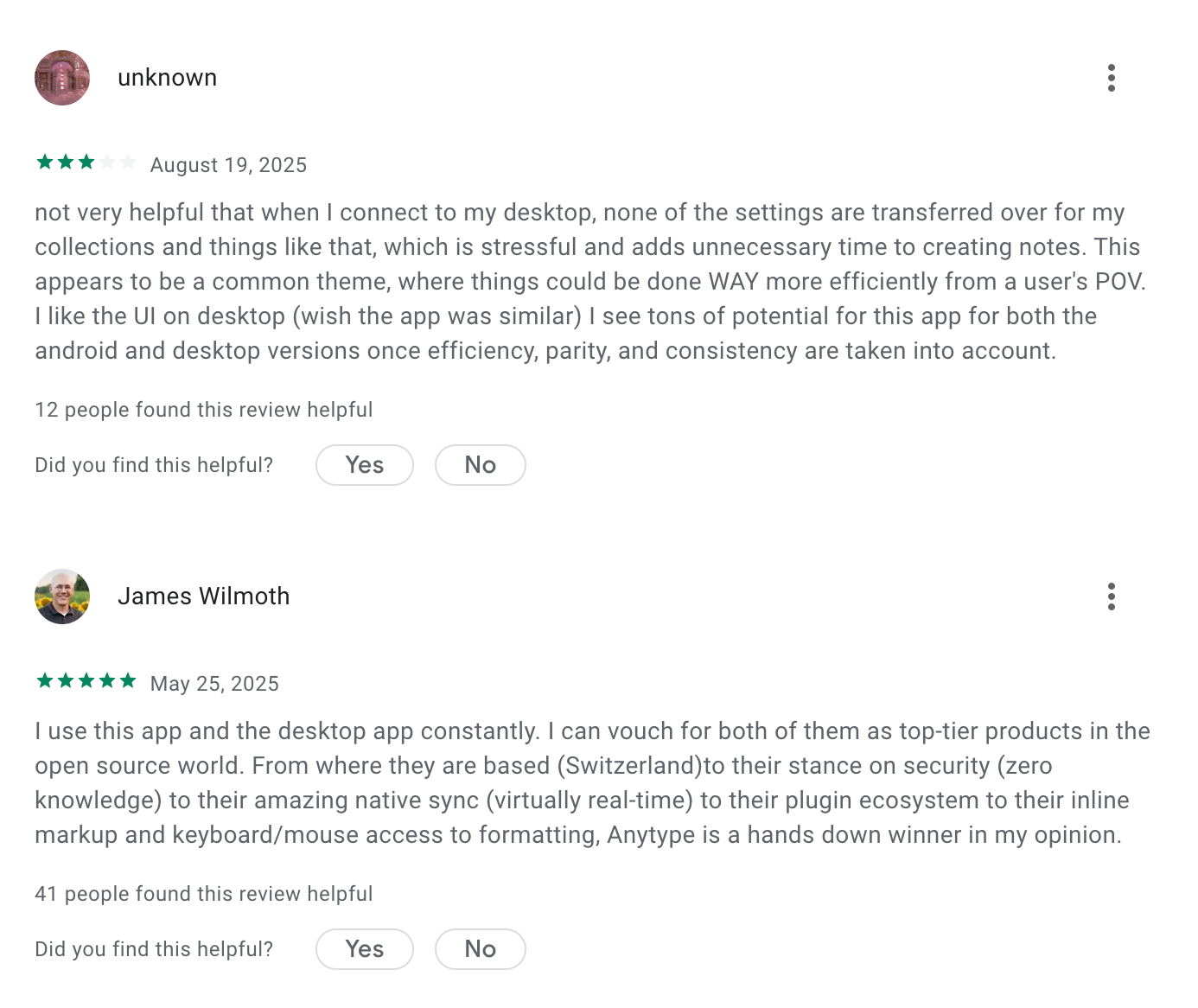1198x1008 pixels.
Task: Open the three-dot menu beside James Wilmoth's name
Action: (x=1111, y=597)
